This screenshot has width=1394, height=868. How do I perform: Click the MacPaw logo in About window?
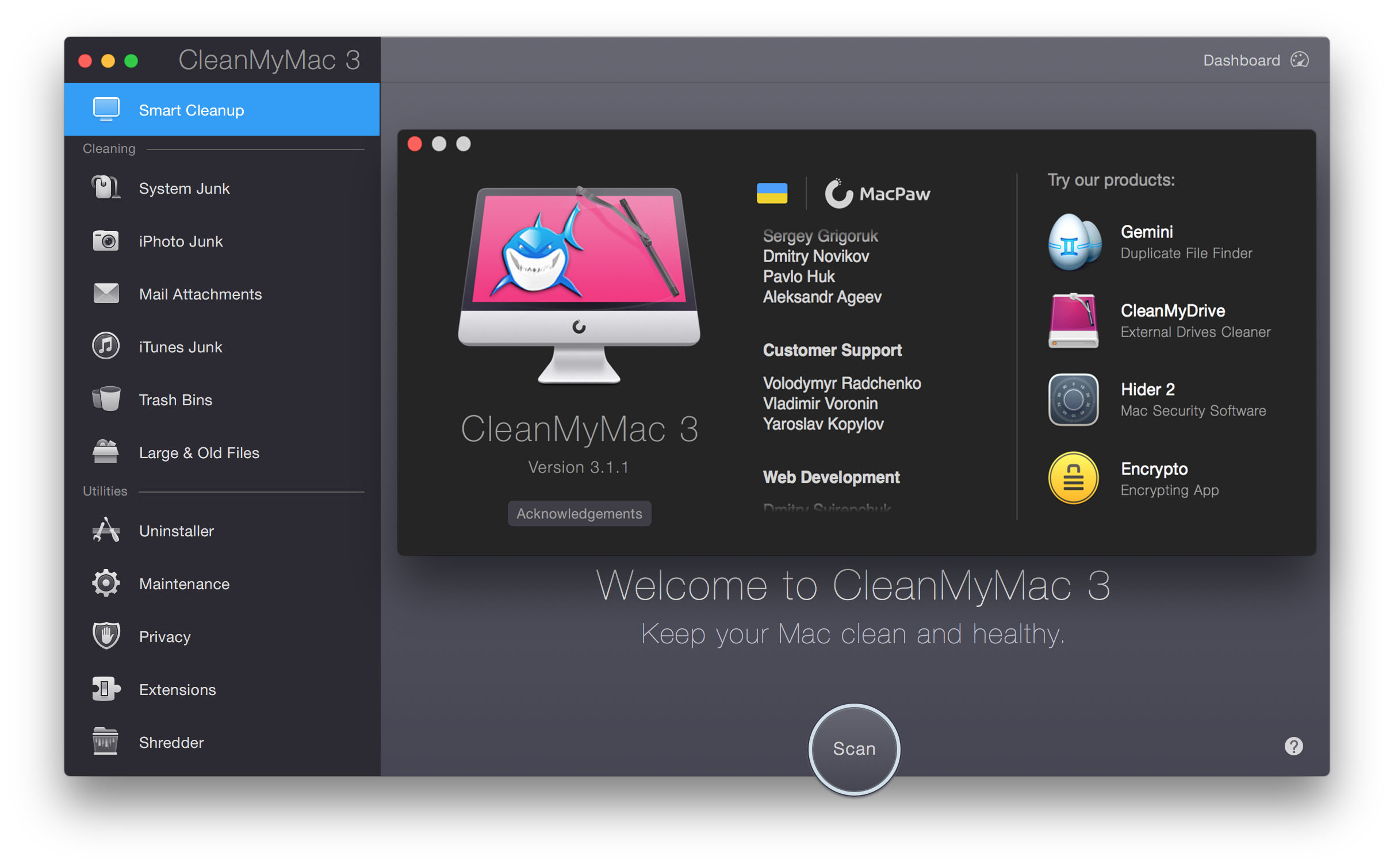coord(878,194)
